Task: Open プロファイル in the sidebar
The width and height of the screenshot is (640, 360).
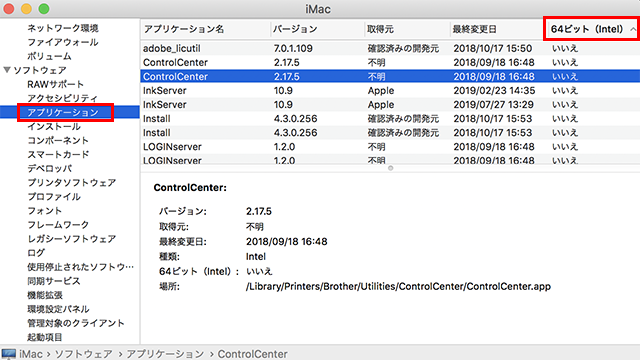Action: (x=54, y=196)
